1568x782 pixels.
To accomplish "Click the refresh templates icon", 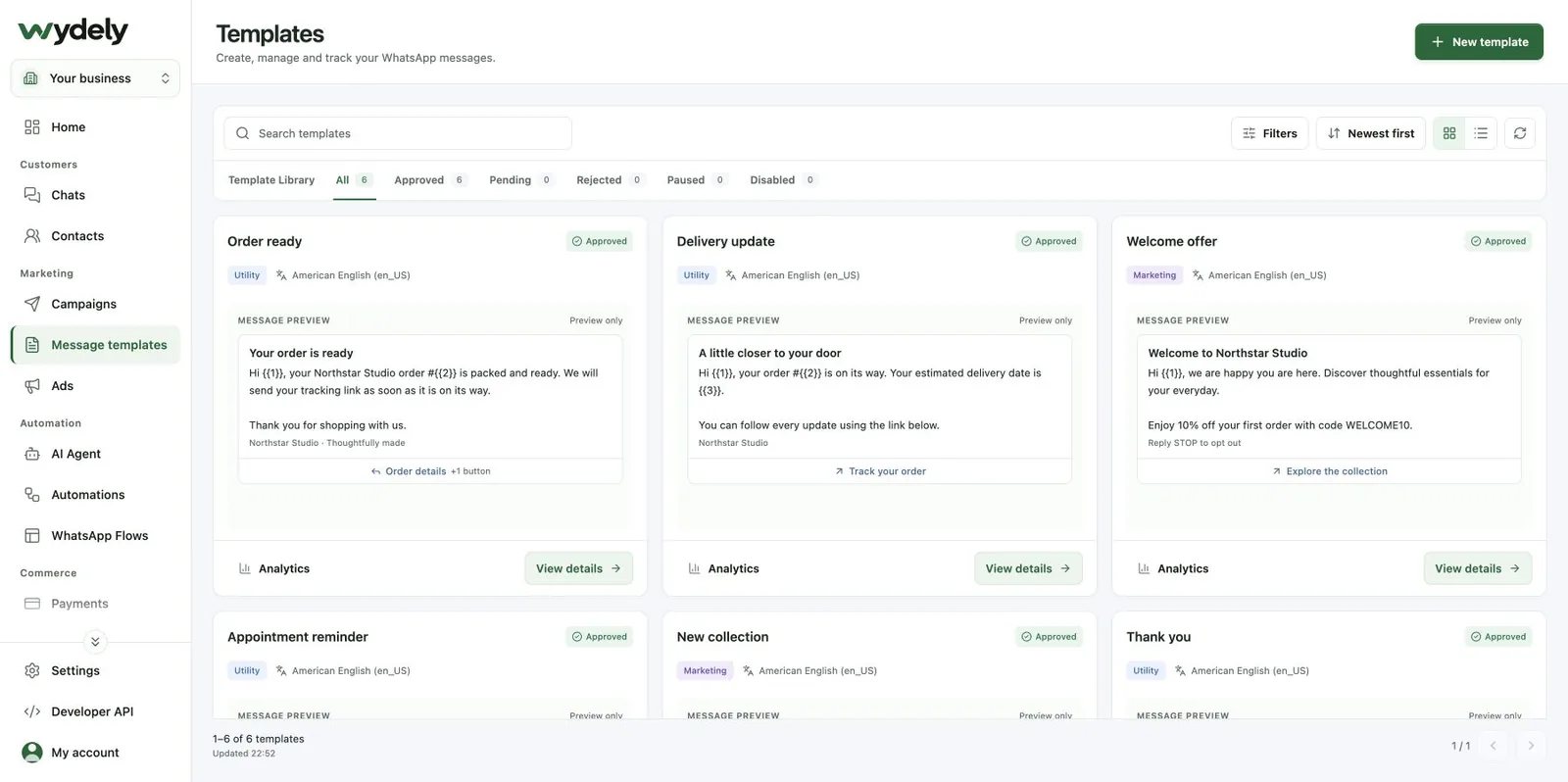I will [x=1520, y=133].
